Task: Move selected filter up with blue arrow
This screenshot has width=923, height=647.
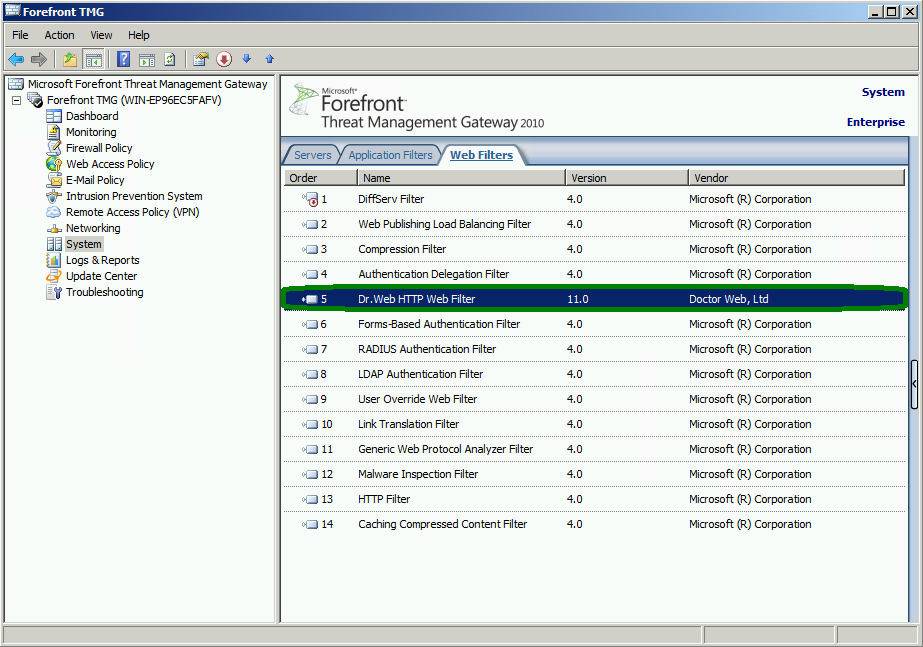Action: pyautogui.click(x=270, y=59)
